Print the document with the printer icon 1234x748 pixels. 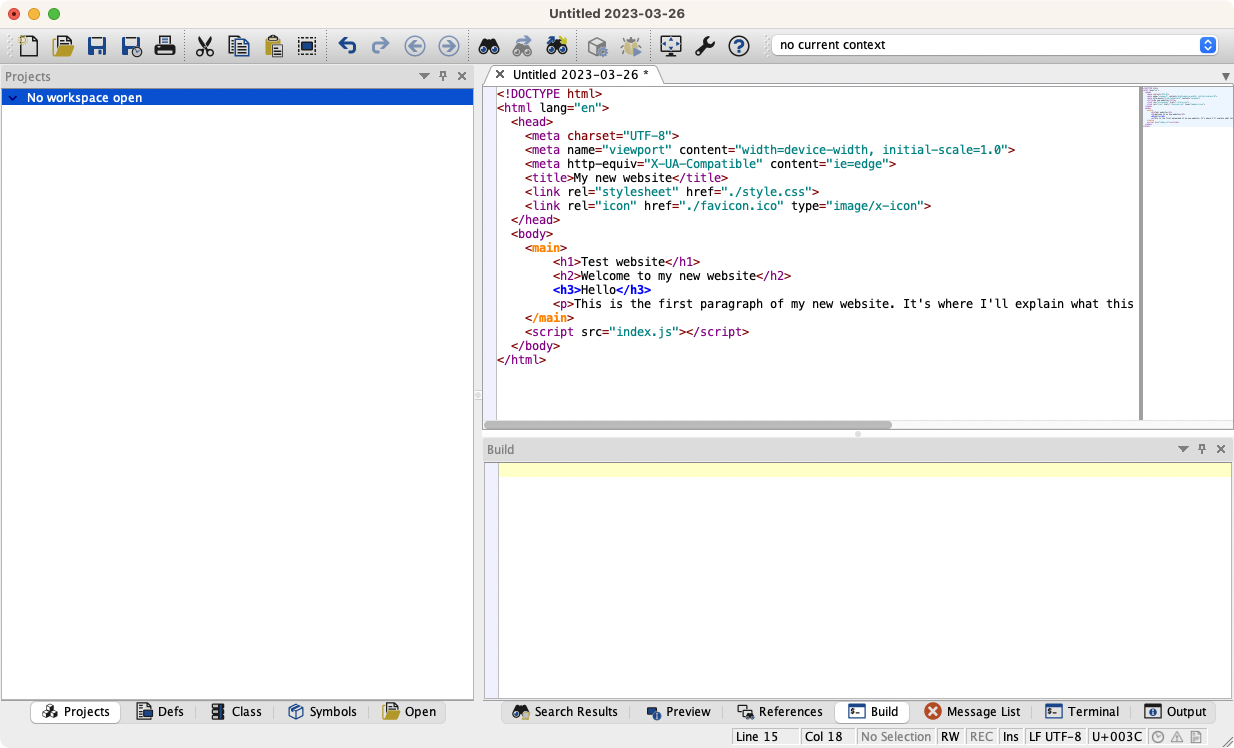(165, 45)
